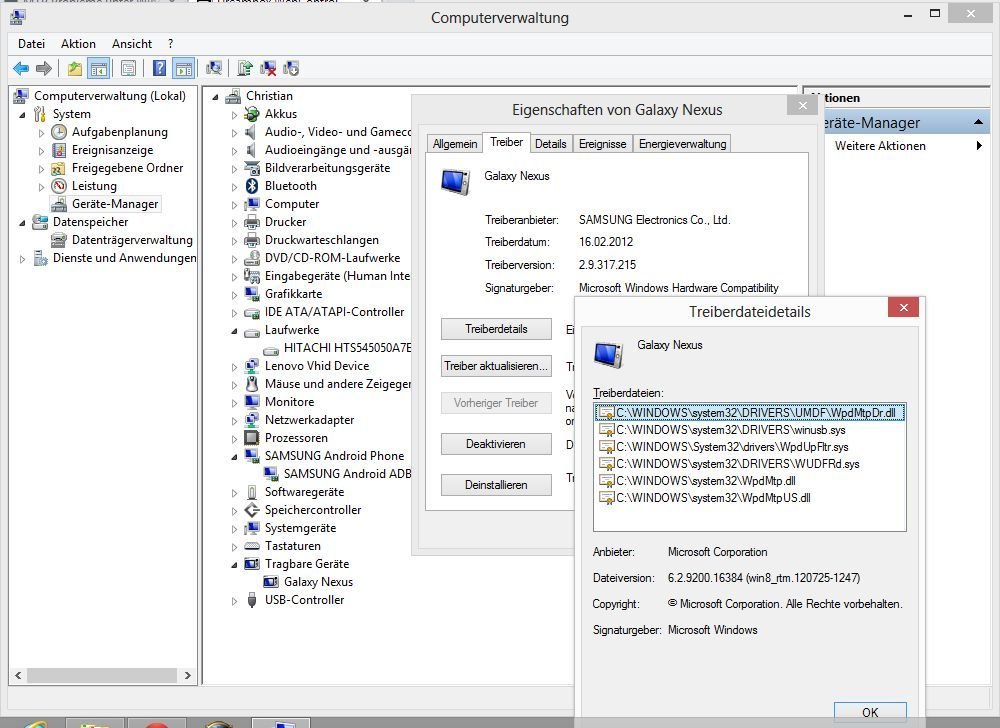
Task: Select the SAMSUNG Android ADB device entry
Action: pyautogui.click(x=347, y=474)
